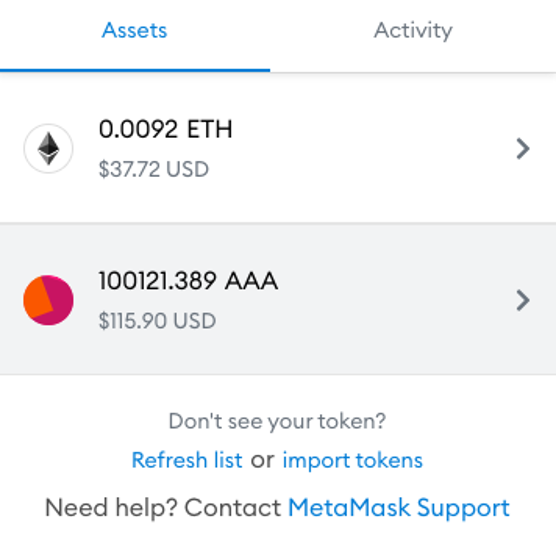
Task: Open AAA details via its right chevron
Action: [523, 300]
